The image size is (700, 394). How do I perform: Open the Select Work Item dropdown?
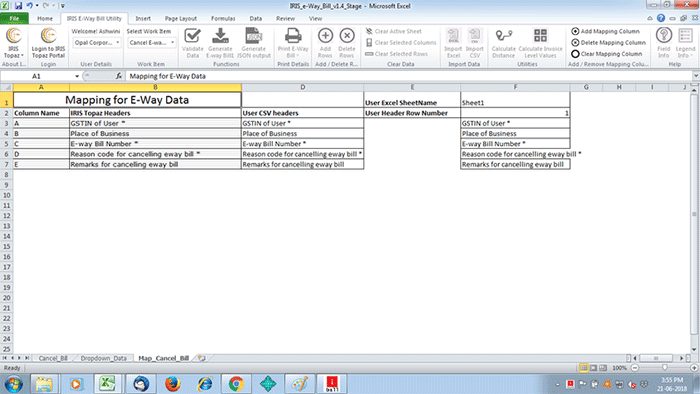point(151,42)
